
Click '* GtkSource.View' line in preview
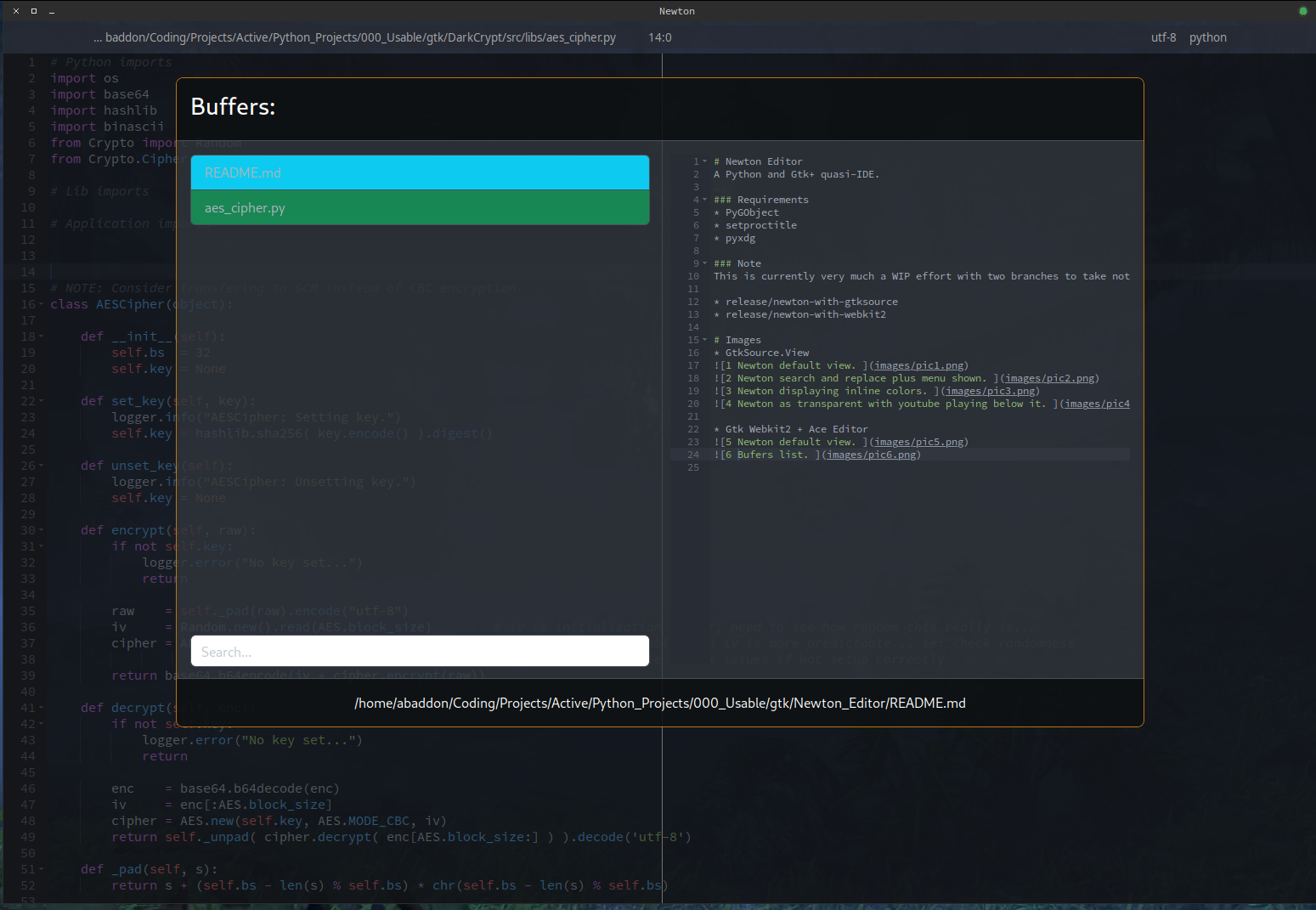point(761,353)
